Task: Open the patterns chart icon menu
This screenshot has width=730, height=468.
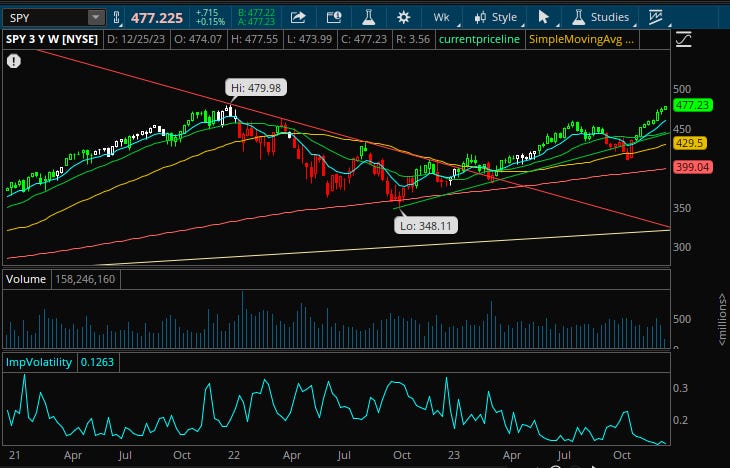Action: (x=657, y=18)
